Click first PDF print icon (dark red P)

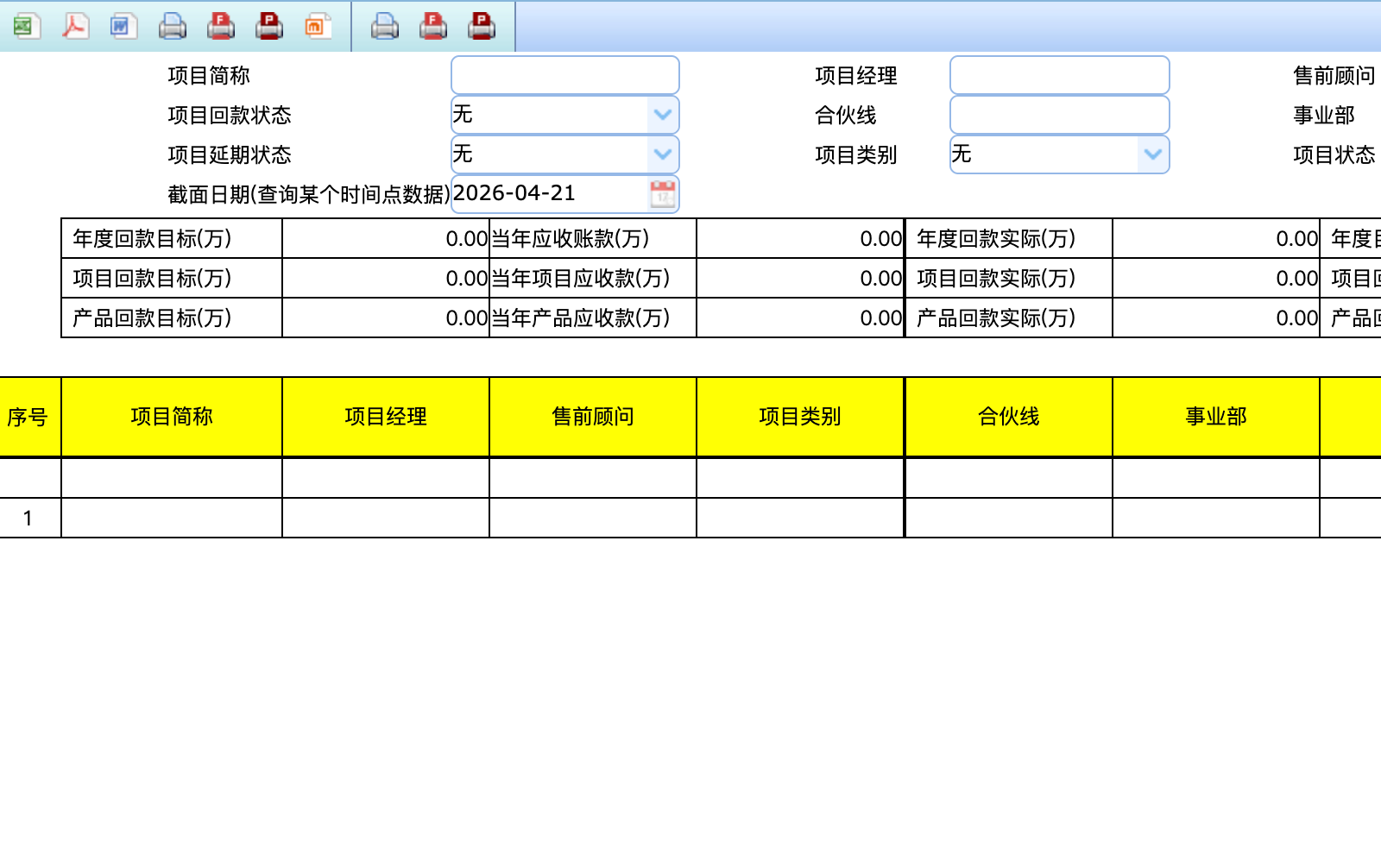(269, 27)
